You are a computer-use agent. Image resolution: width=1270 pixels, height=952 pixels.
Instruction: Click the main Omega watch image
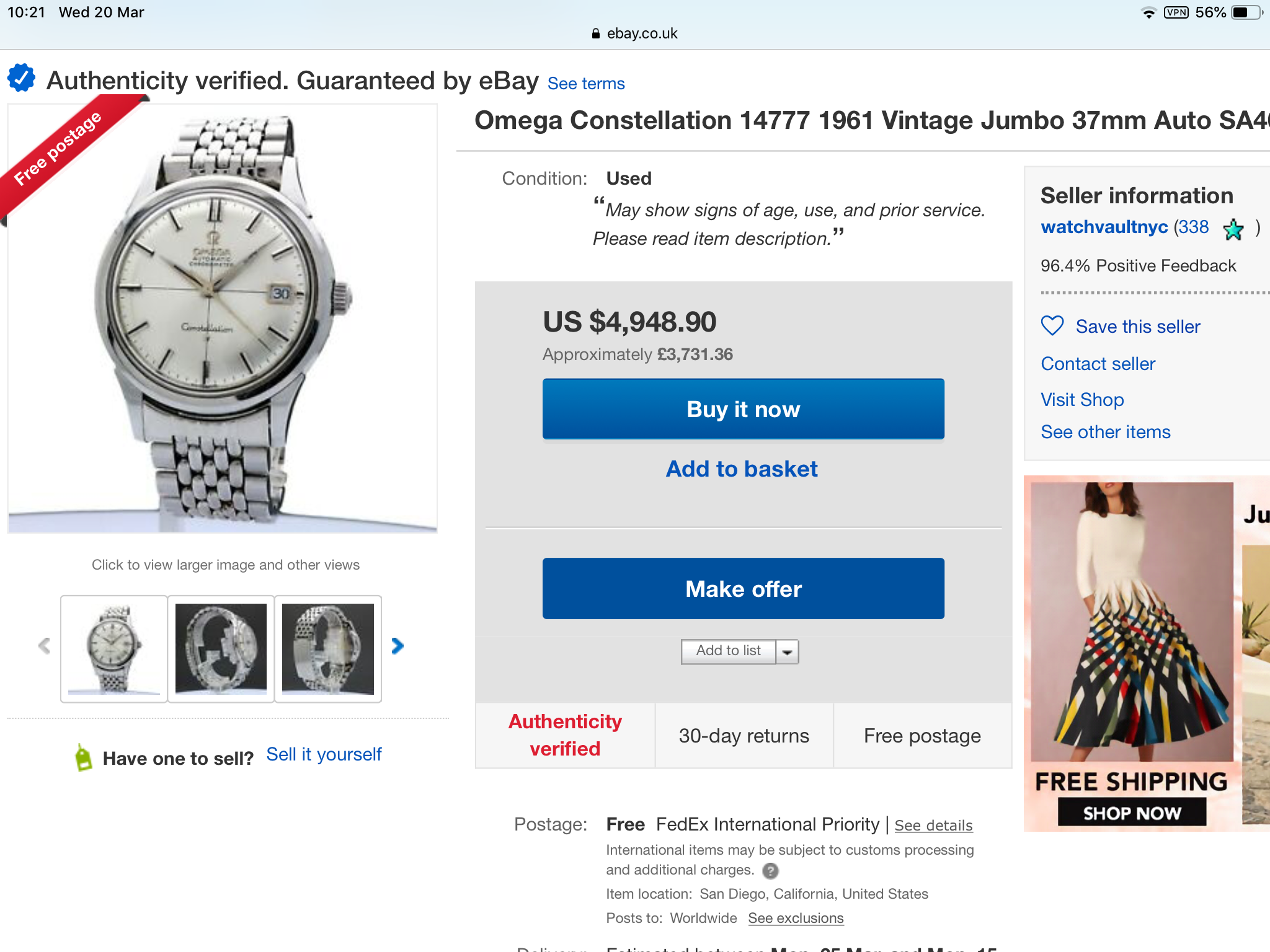[x=222, y=319]
